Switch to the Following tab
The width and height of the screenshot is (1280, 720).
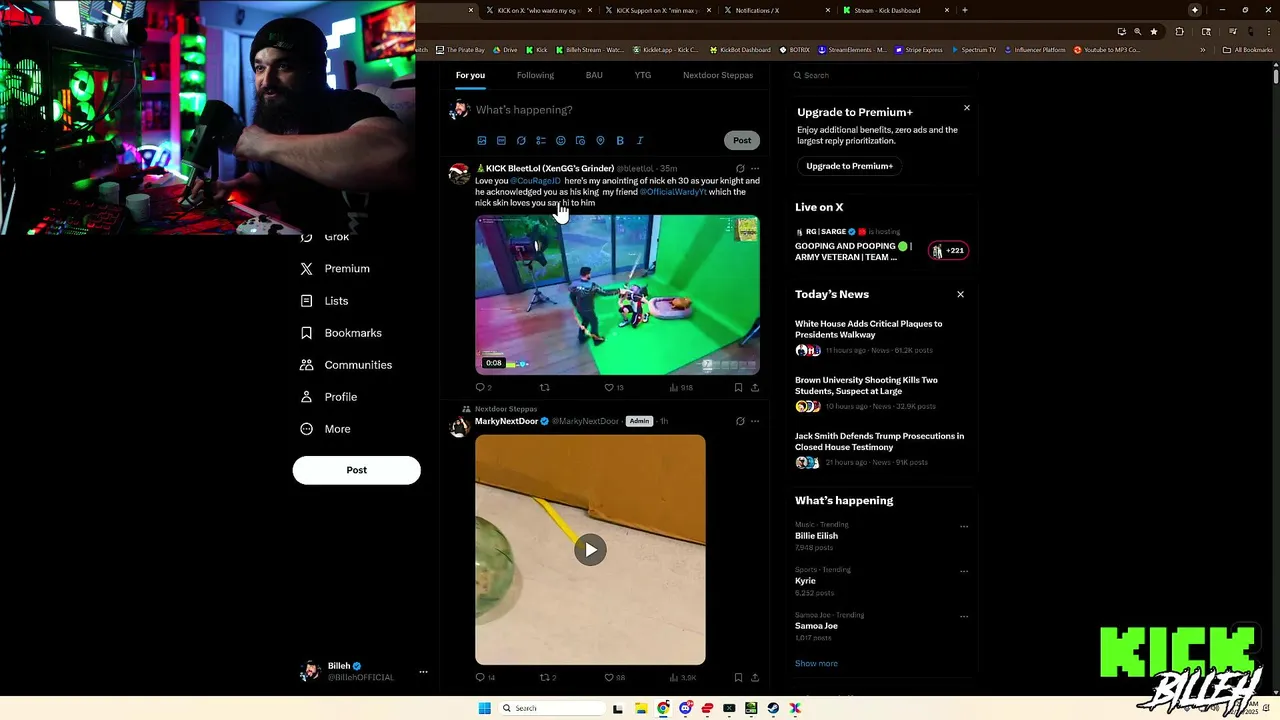click(535, 75)
